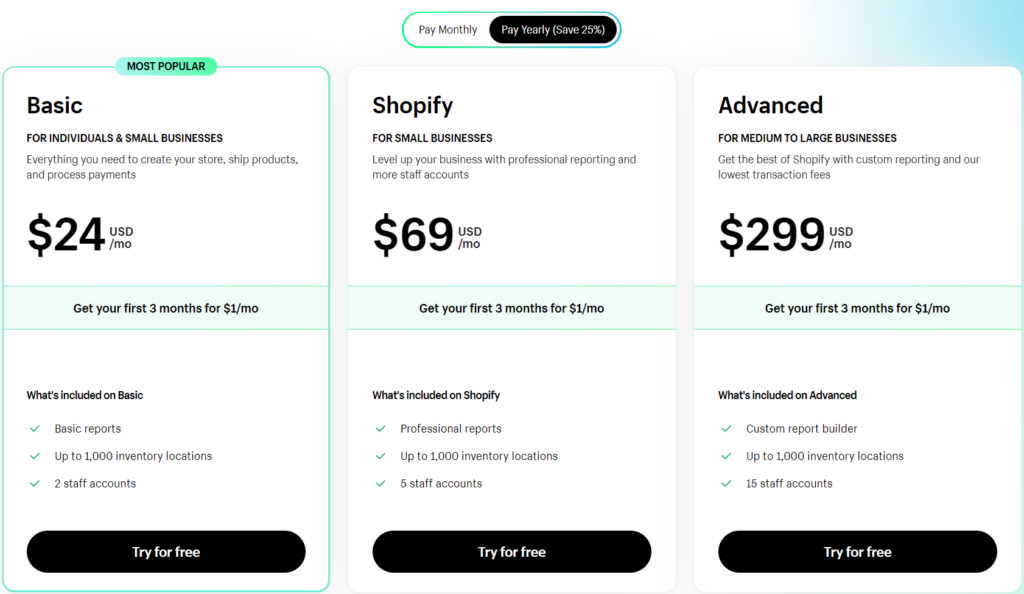Click the checkmark by Advanced plan inventory locations
This screenshot has width=1024, height=594.
[727, 456]
